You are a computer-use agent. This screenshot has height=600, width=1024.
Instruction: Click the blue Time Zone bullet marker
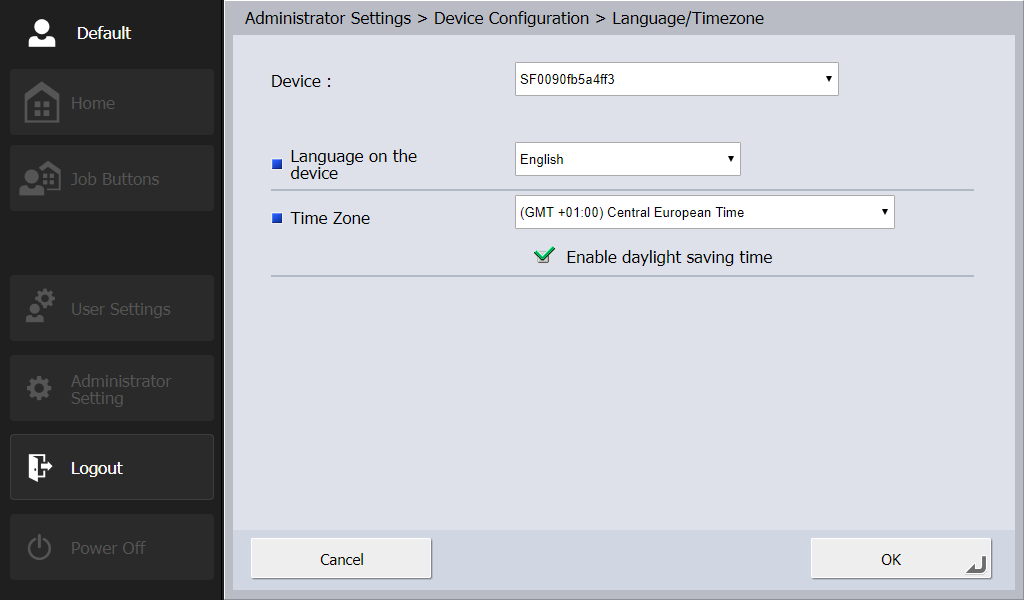(x=277, y=218)
